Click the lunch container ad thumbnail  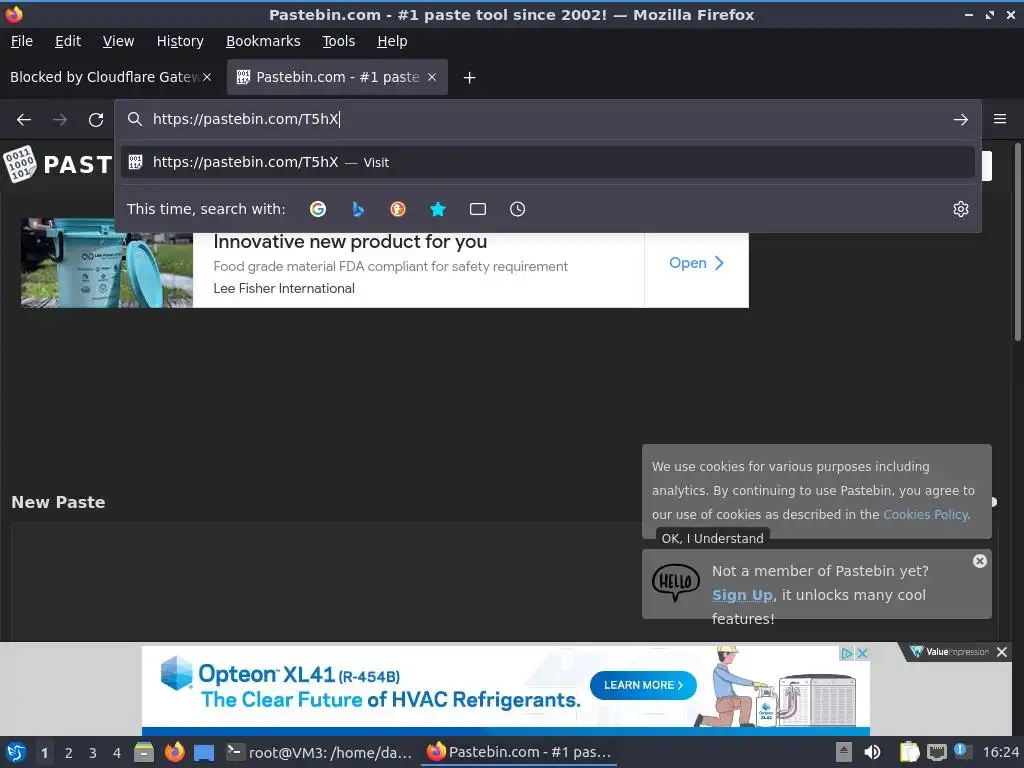(x=107, y=263)
